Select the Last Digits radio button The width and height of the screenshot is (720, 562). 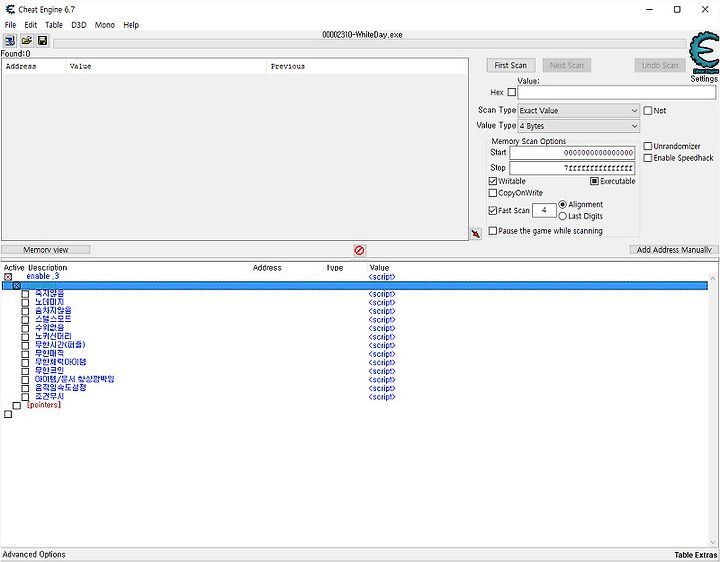[562, 216]
